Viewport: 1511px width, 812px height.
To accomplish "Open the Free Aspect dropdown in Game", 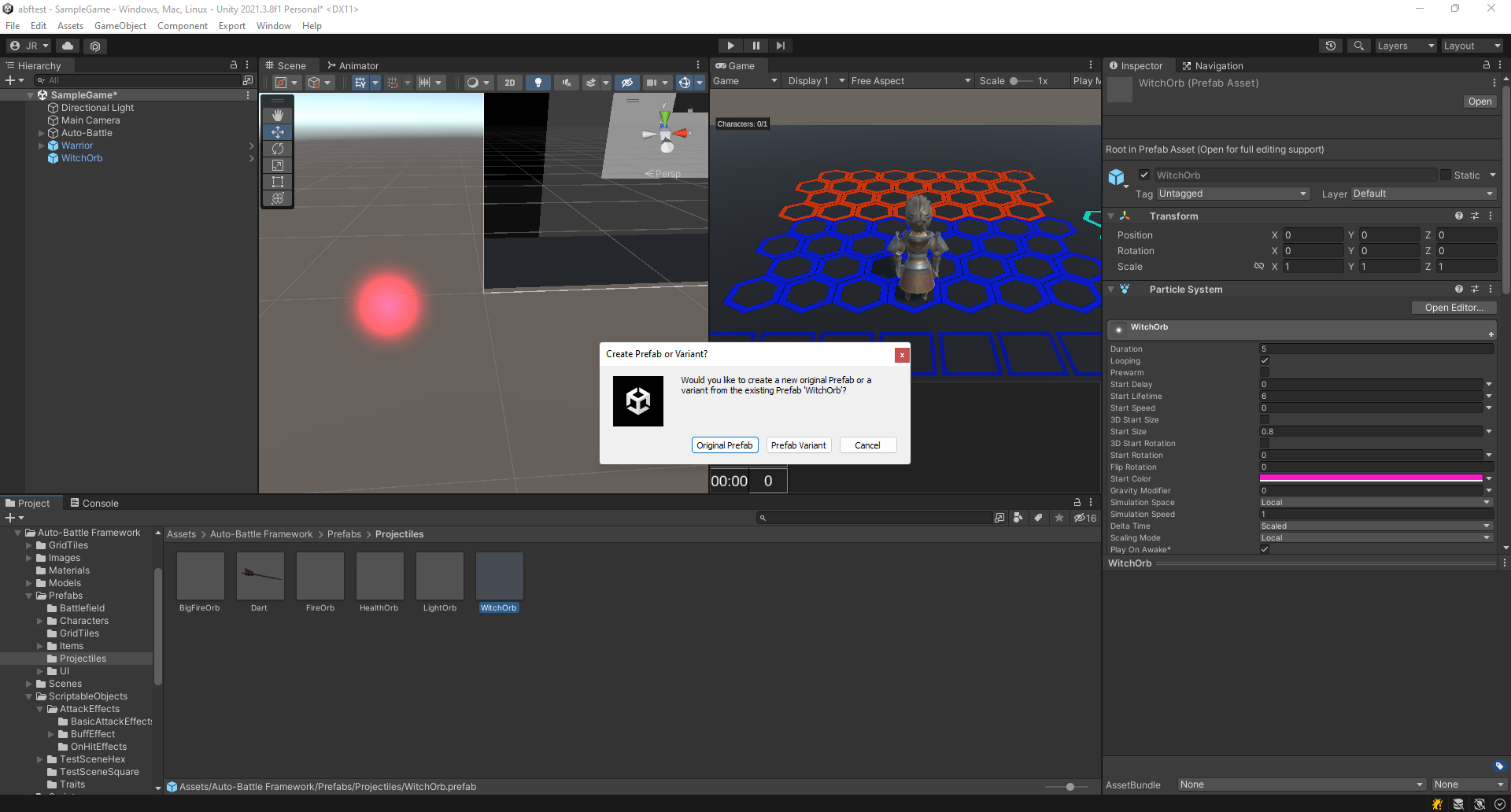I will point(911,81).
